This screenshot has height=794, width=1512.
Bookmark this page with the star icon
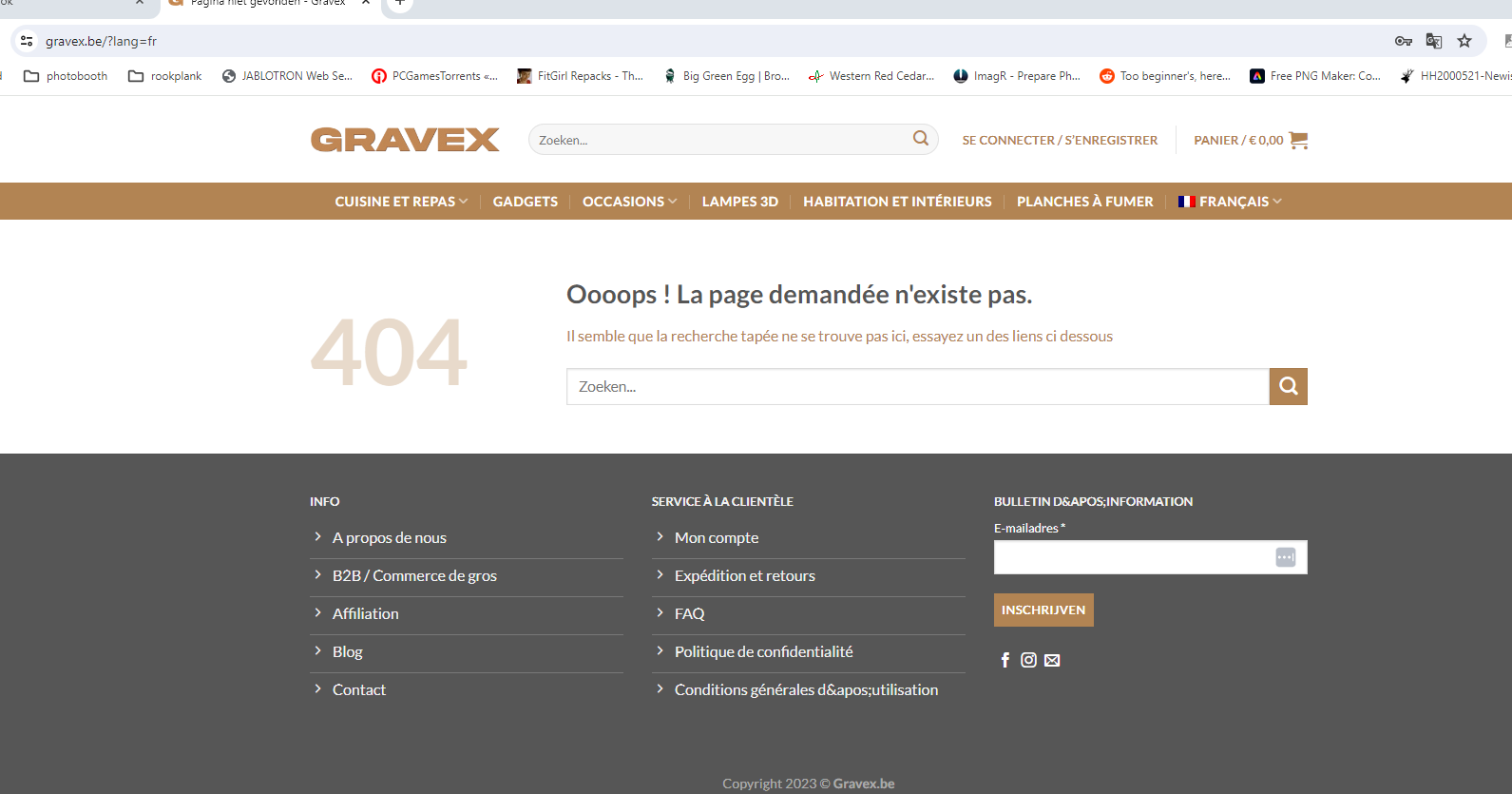tap(1464, 41)
